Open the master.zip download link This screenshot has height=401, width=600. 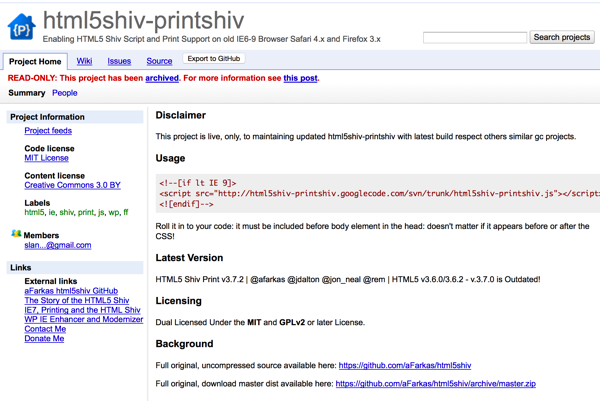435,383
